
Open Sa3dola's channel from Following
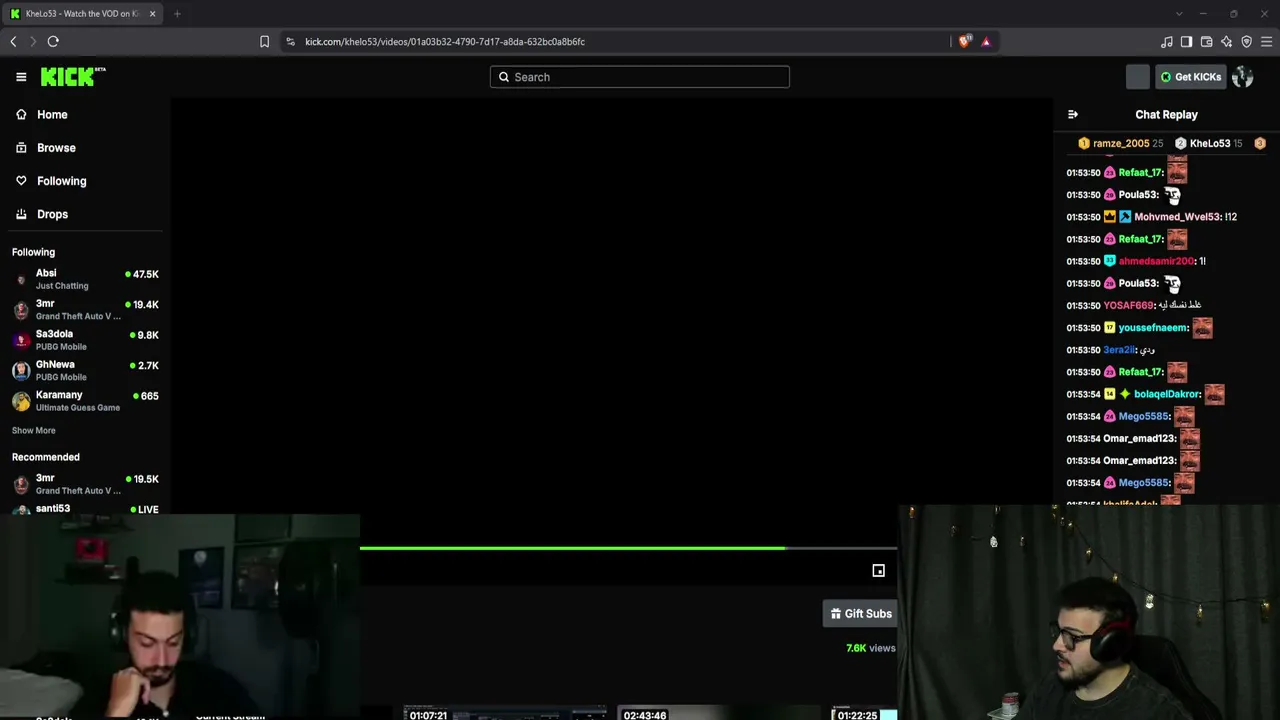(x=85, y=340)
